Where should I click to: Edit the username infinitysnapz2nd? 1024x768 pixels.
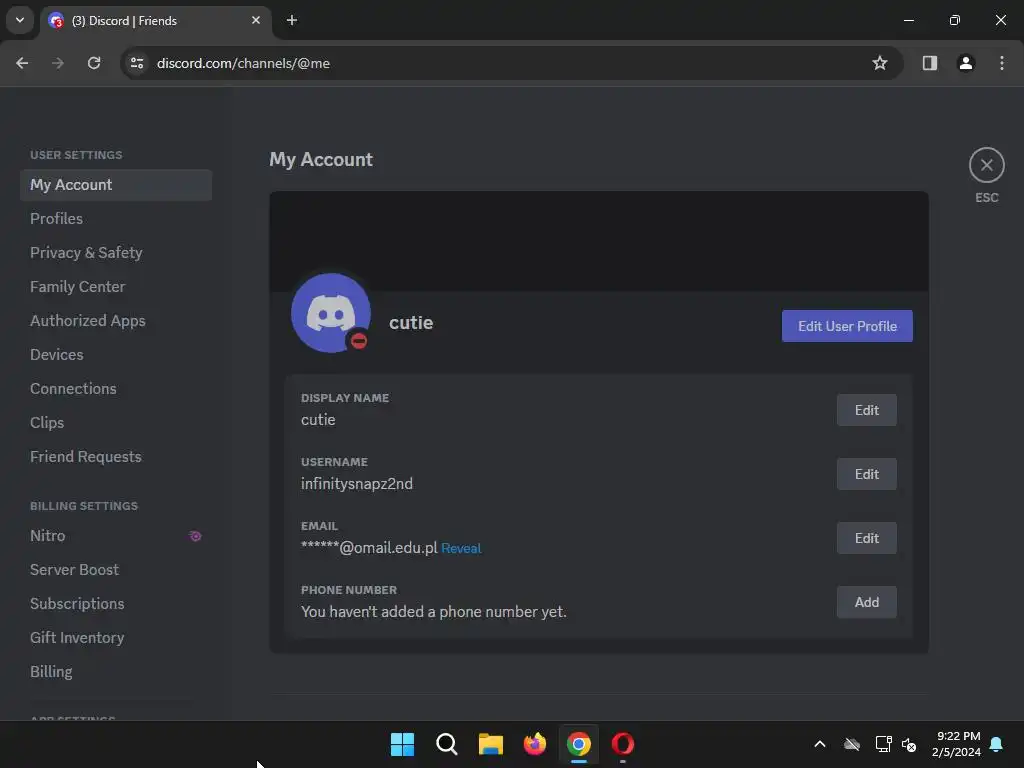tap(867, 474)
